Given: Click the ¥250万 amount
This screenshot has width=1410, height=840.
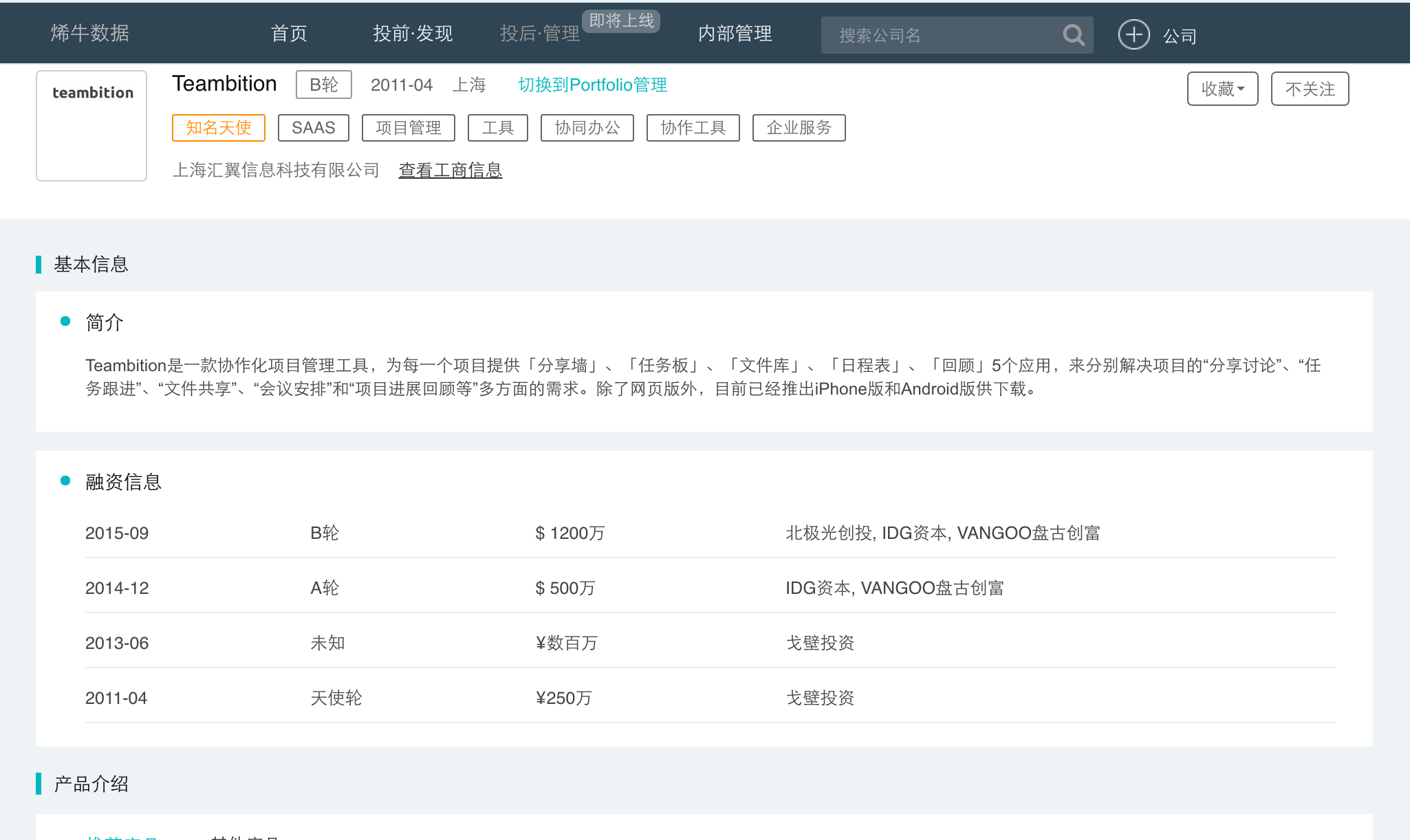Looking at the screenshot, I should click(x=563, y=698).
